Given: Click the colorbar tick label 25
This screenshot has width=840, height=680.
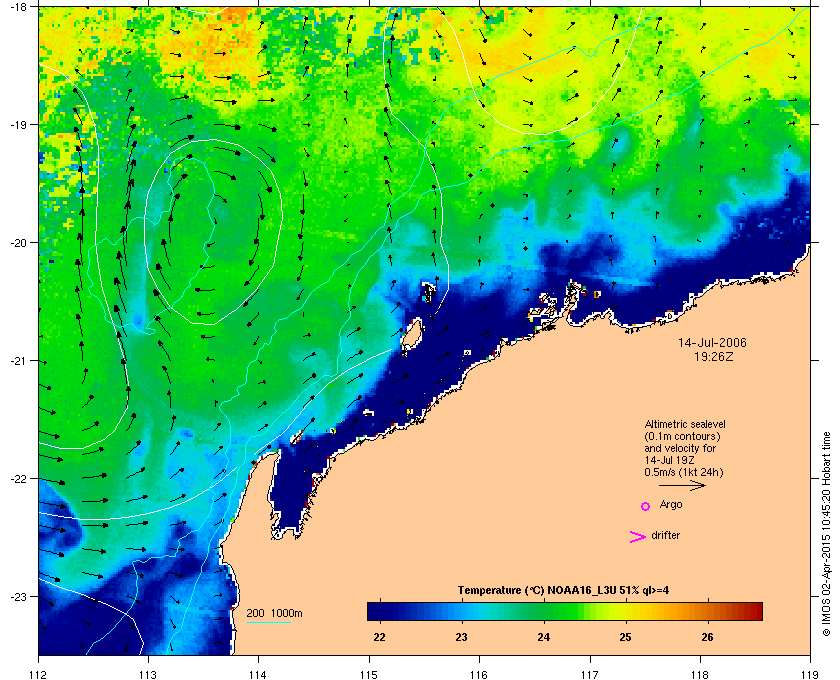Looking at the screenshot, I should click(625, 637).
